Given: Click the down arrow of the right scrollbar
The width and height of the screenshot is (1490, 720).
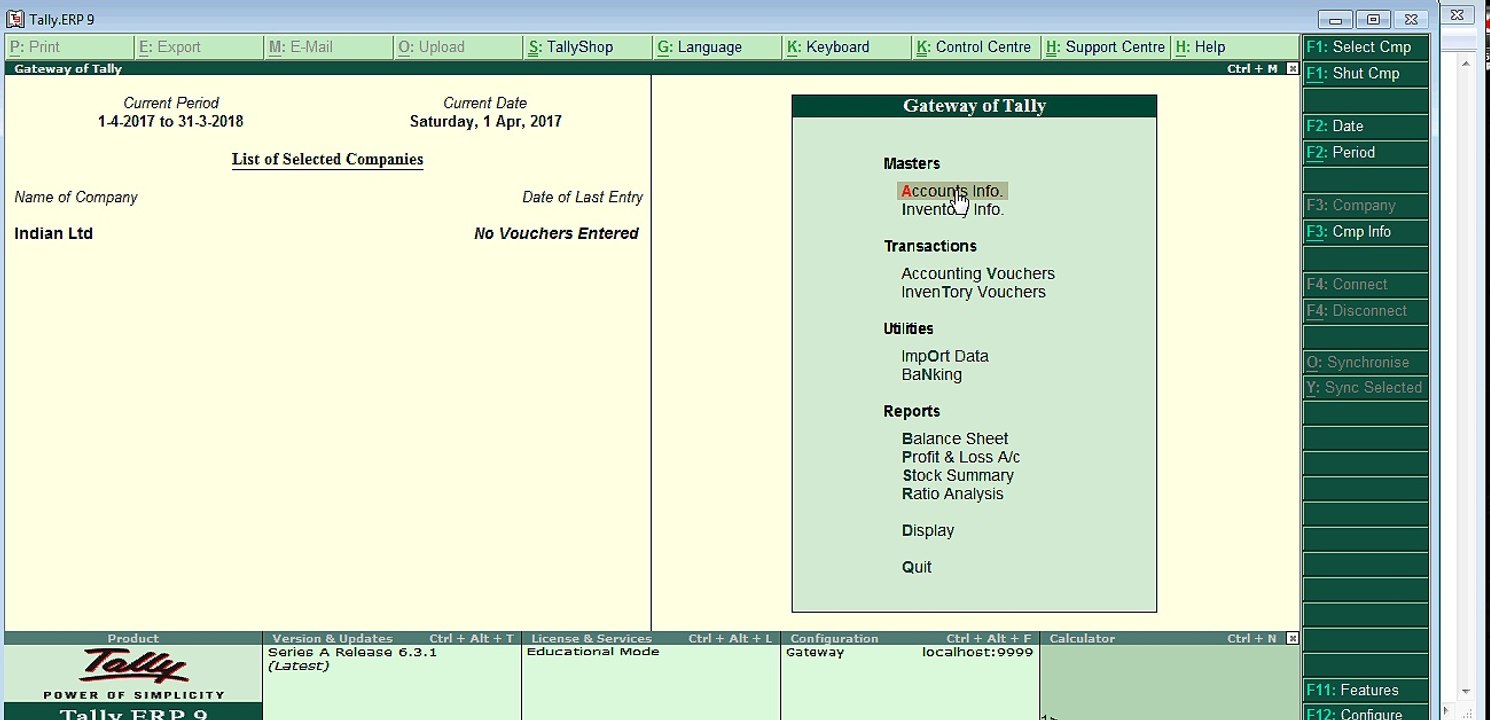Looking at the screenshot, I should coord(1466,691).
